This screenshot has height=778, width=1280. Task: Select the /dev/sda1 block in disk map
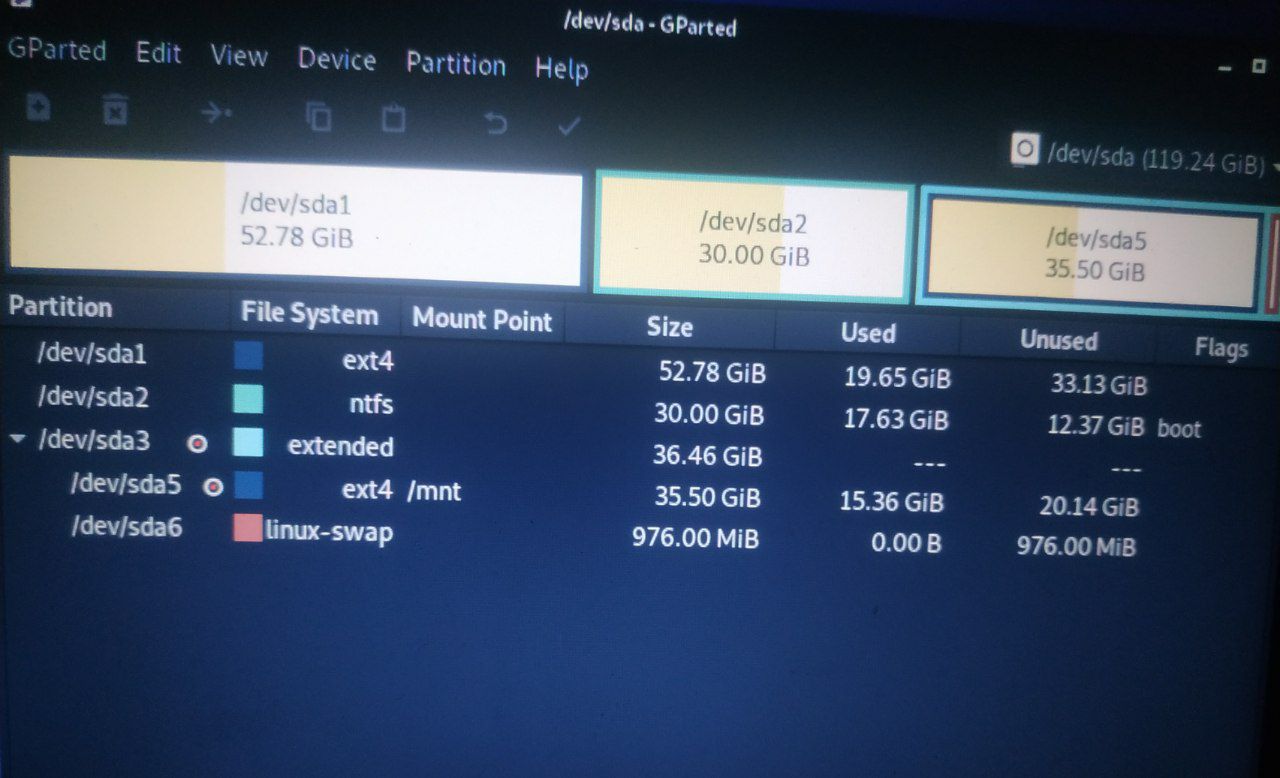pos(295,220)
